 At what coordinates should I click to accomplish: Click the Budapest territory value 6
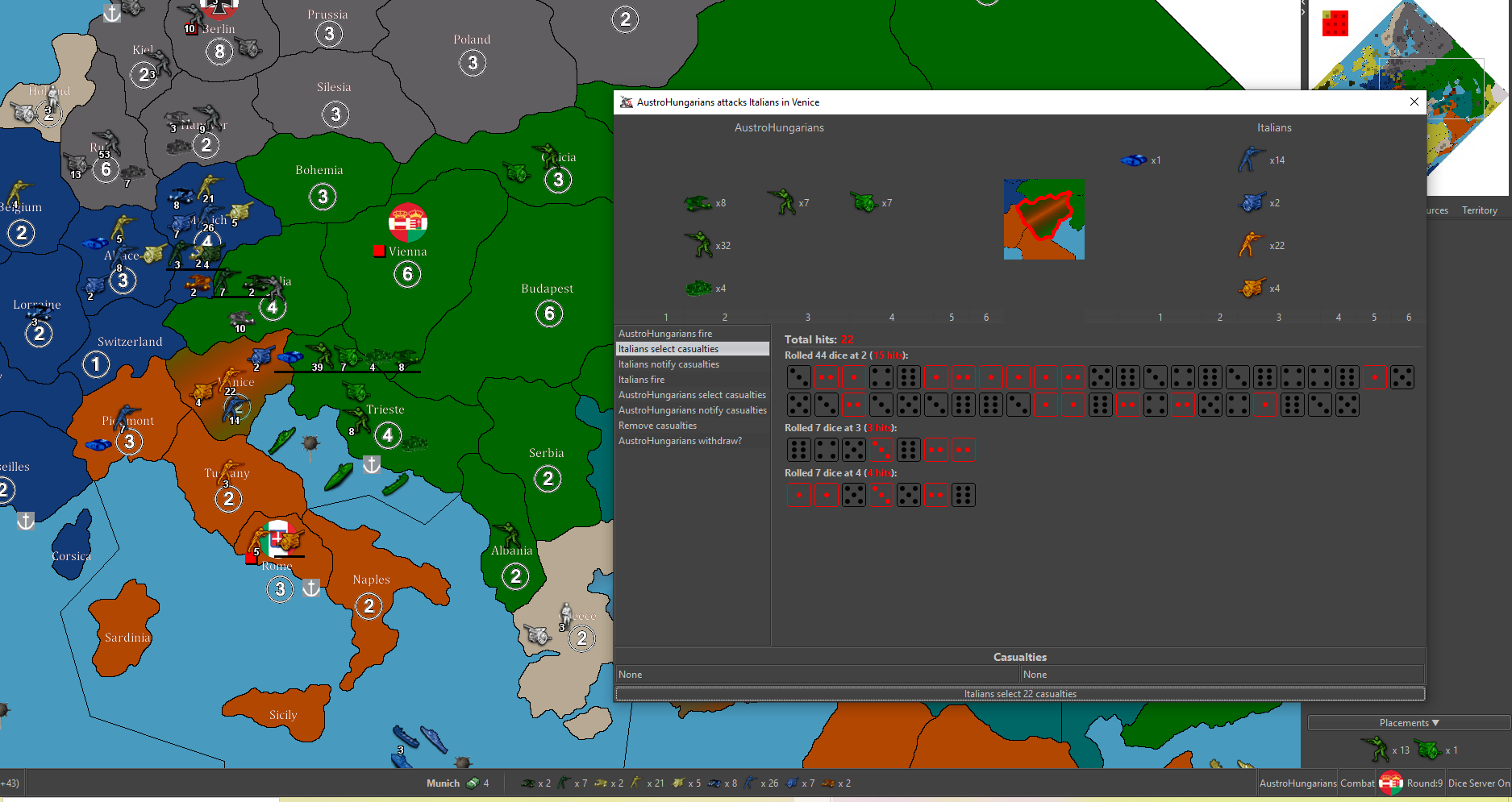(549, 314)
